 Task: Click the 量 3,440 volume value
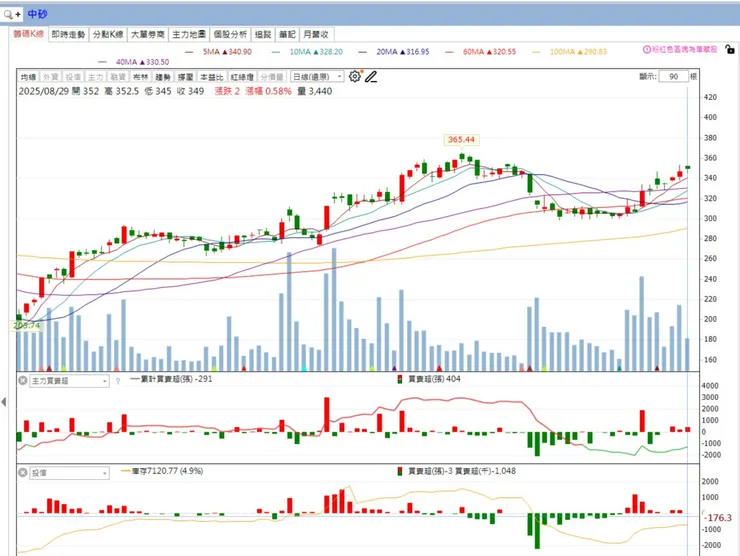pyautogui.click(x=314, y=91)
